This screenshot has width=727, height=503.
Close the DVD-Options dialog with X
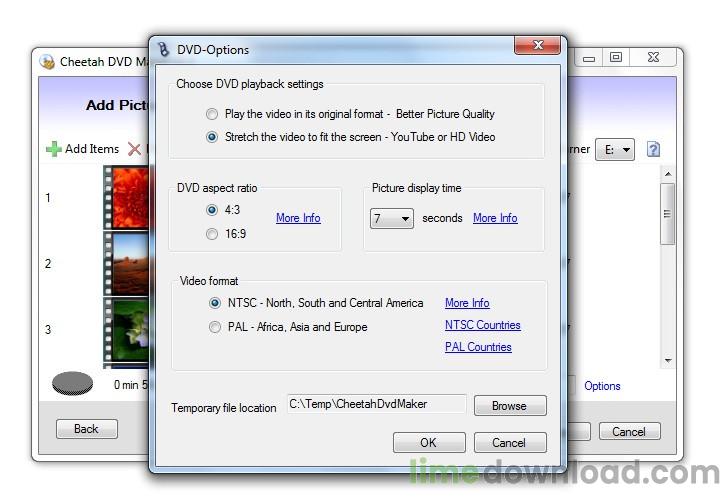(537, 45)
